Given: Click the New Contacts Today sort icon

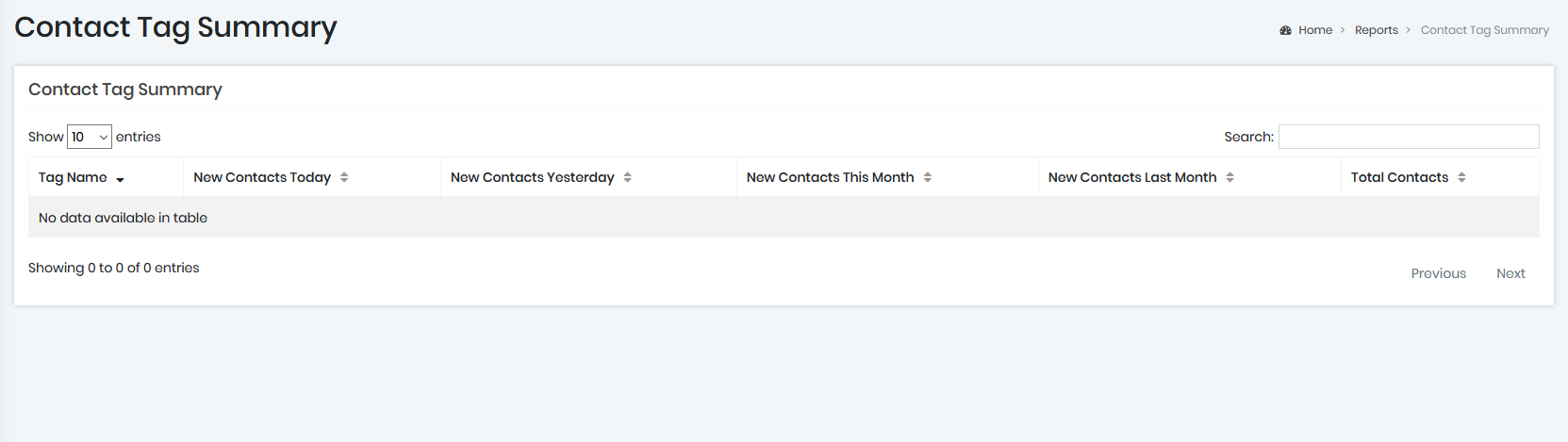Looking at the screenshot, I should coord(344,177).
